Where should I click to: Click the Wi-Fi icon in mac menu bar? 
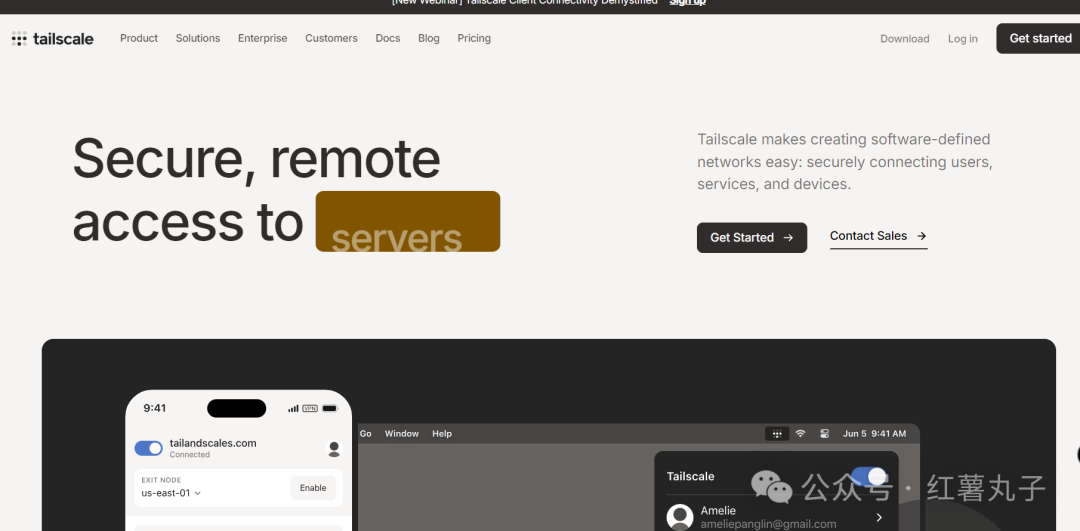click(x=800, y=434)
